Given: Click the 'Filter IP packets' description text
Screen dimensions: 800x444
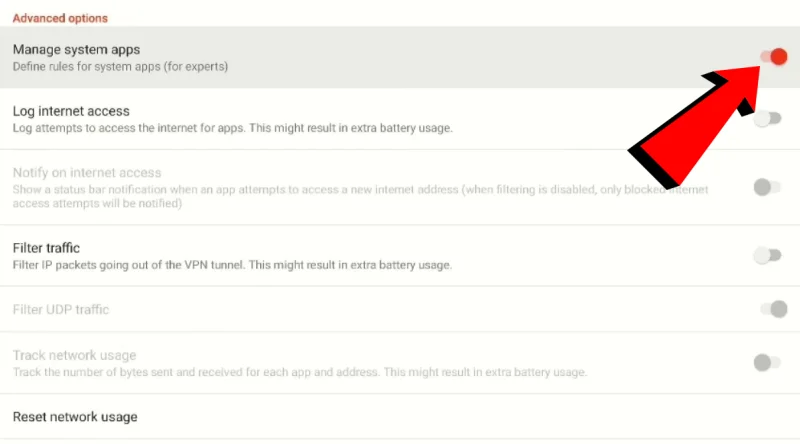Looking at the screenshot, I should (232, 265).
